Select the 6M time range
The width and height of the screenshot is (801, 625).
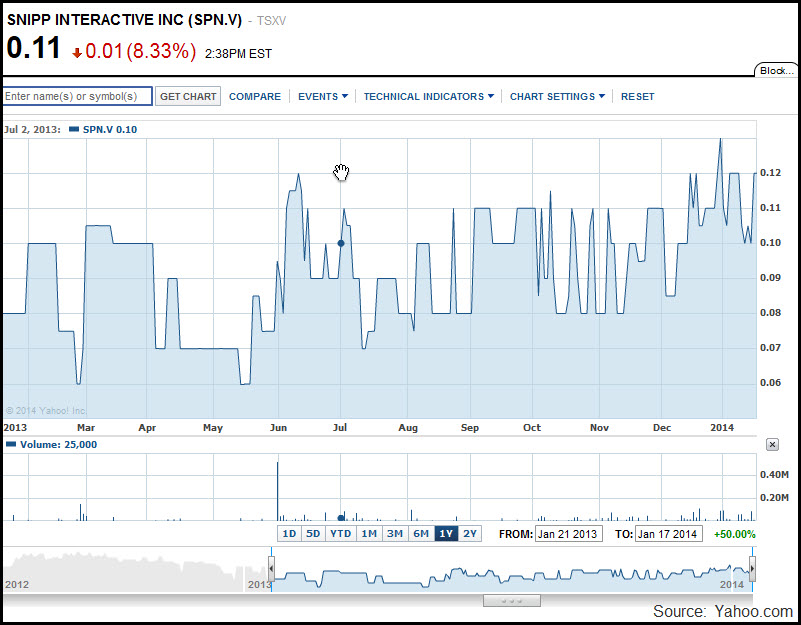point(421,534)
